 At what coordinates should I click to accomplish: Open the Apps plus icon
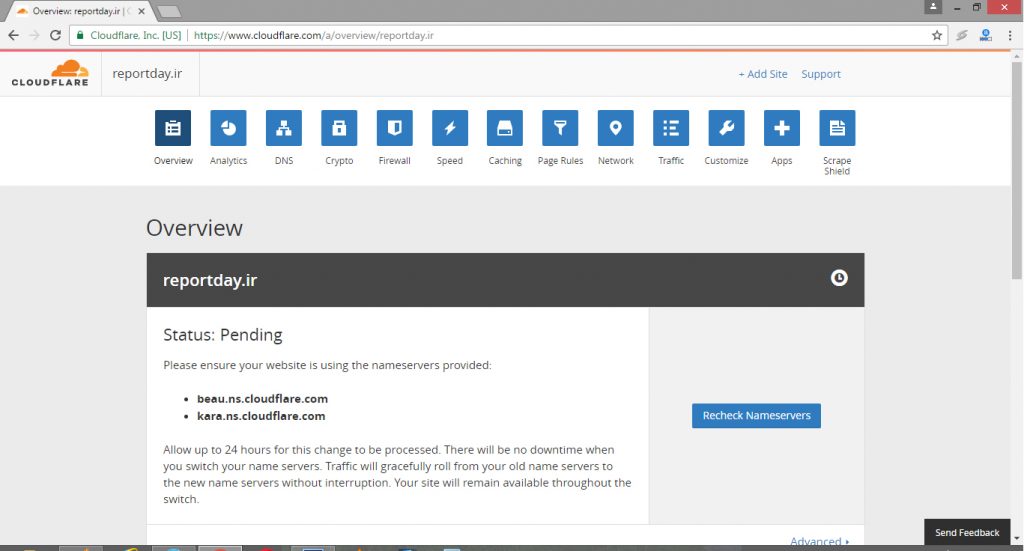coord(782,128)
